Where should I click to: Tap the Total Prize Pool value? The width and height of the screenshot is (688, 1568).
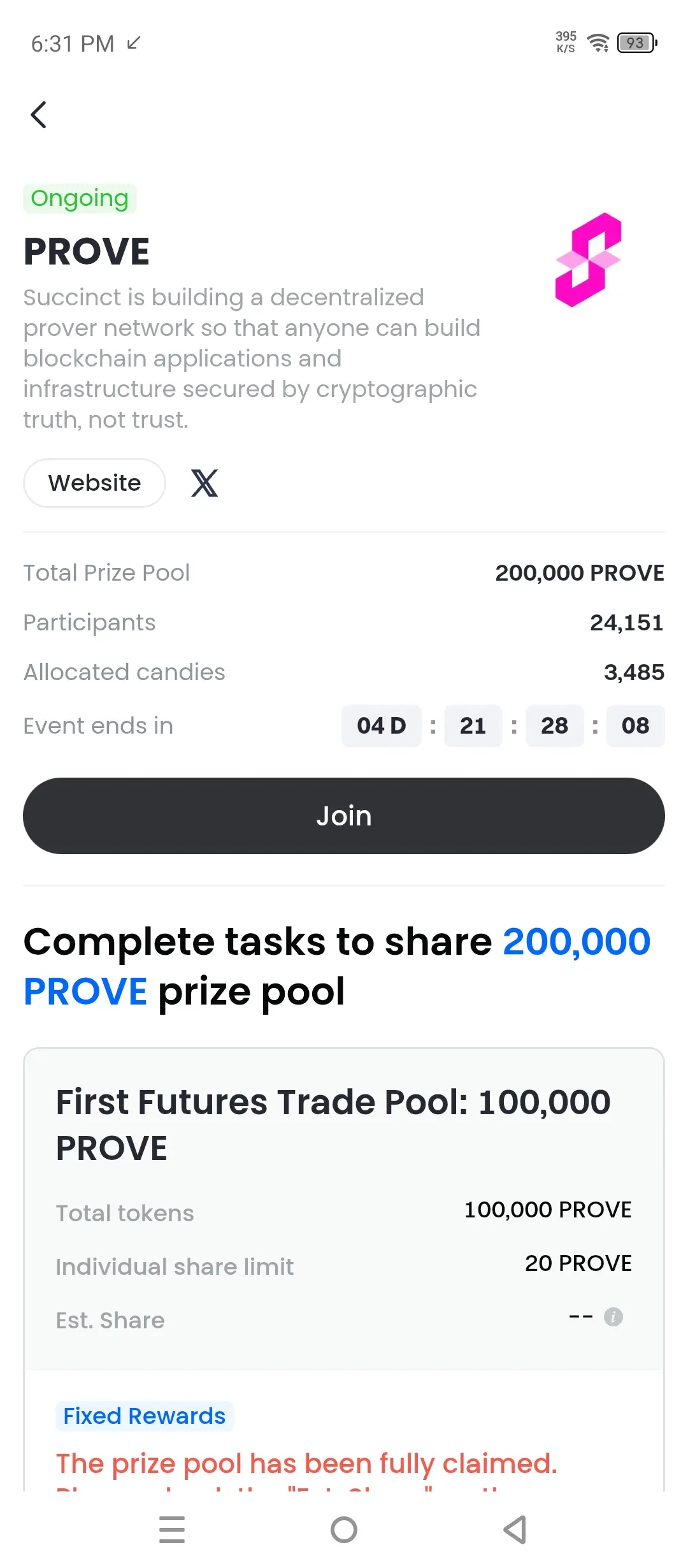click(x=580, y=572)
